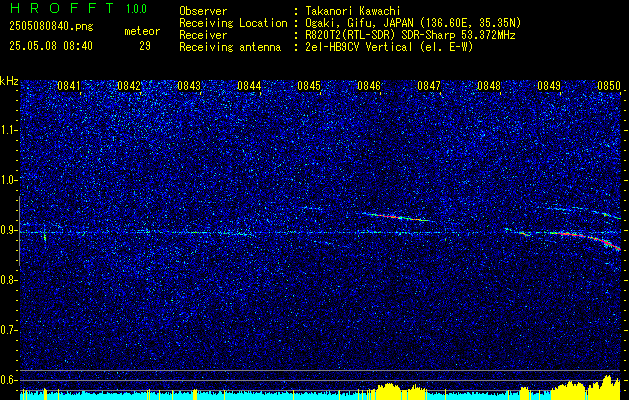The width and height of the screenshot is (629, 400).
Task: Click the 0842 time marker
Action: pos(129,86)
